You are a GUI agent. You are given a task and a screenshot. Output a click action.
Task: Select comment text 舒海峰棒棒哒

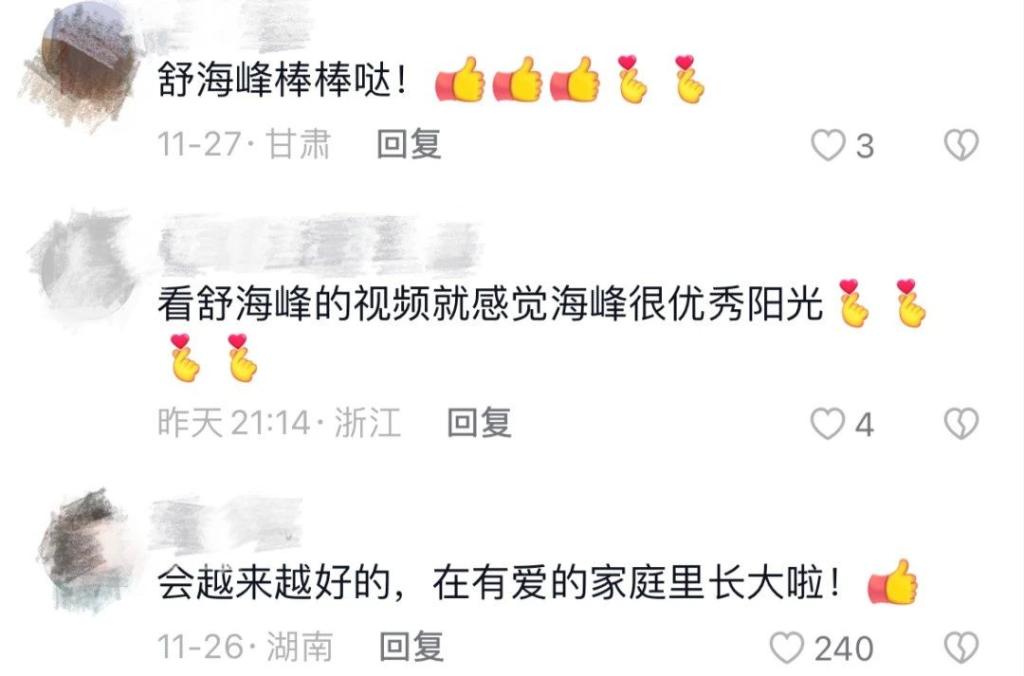click(282, 82)
